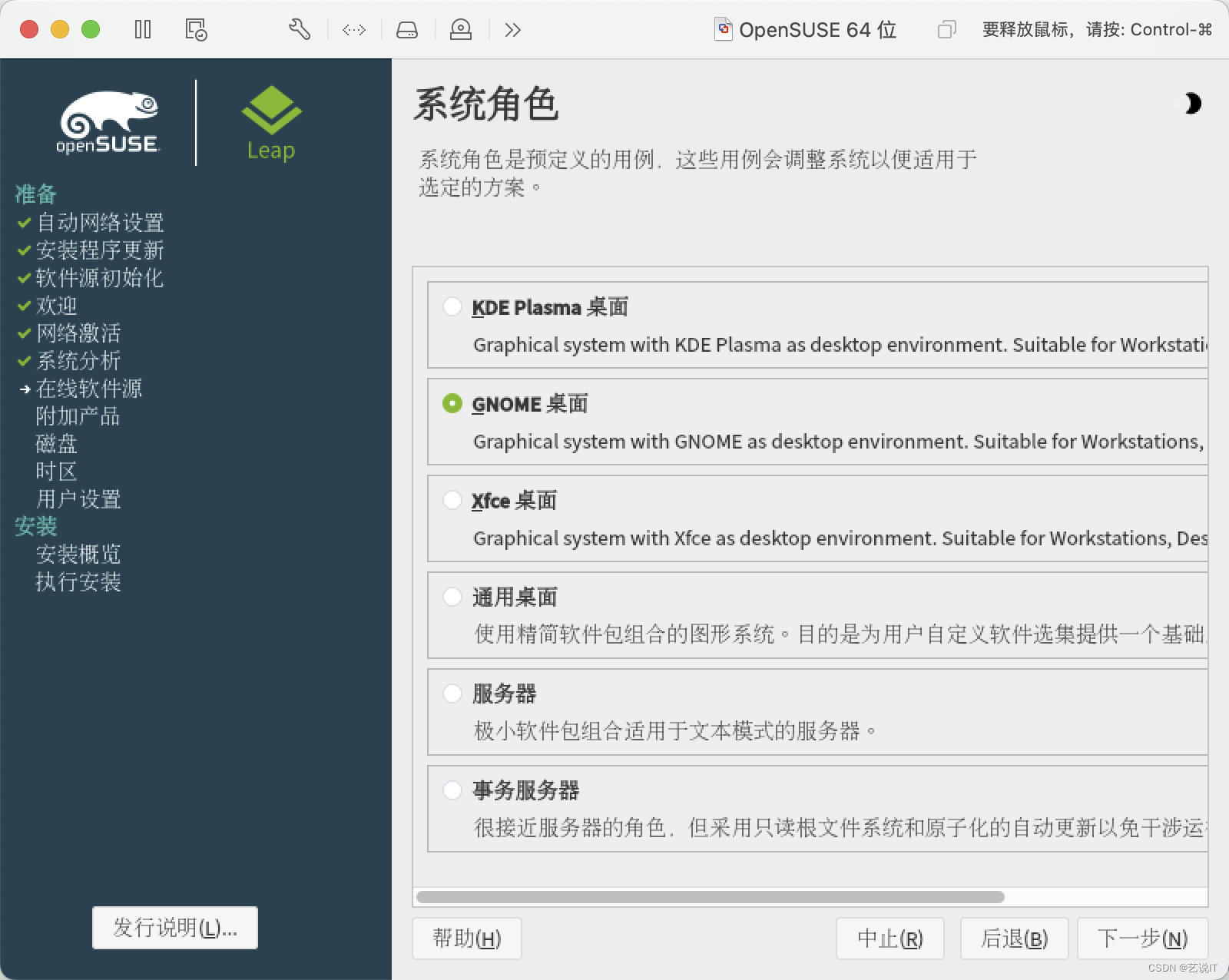Toggle dark mode moon icon
1229x980 pixels.
click(x=1192, y=103)
